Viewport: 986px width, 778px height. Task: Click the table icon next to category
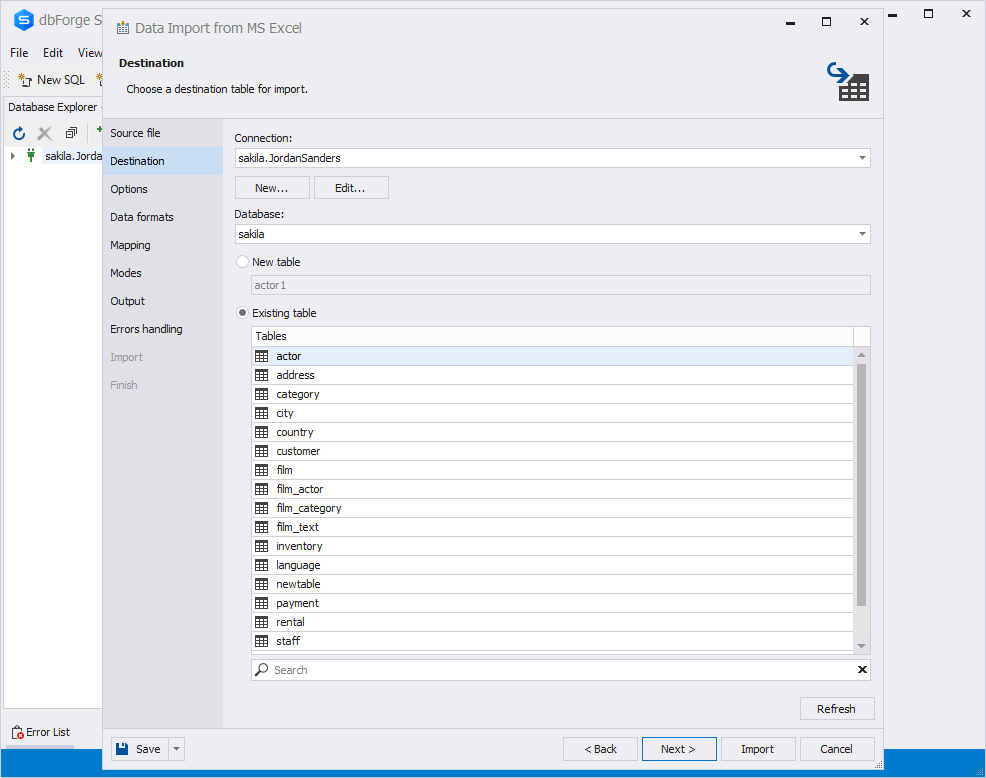pos(262,394)
